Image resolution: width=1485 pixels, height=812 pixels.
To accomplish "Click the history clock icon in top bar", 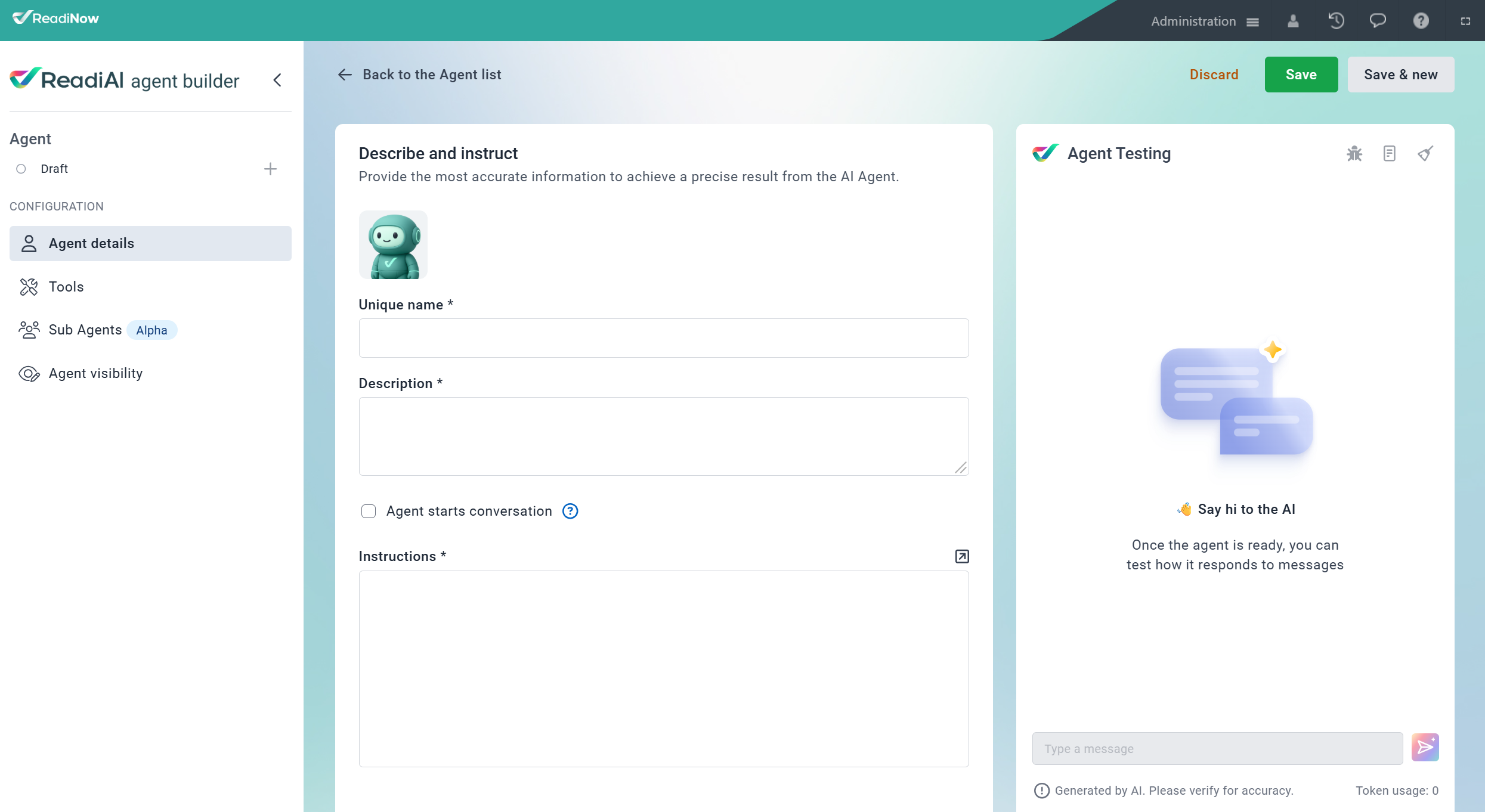I will pyautogui.click(x=1336, y=21).
